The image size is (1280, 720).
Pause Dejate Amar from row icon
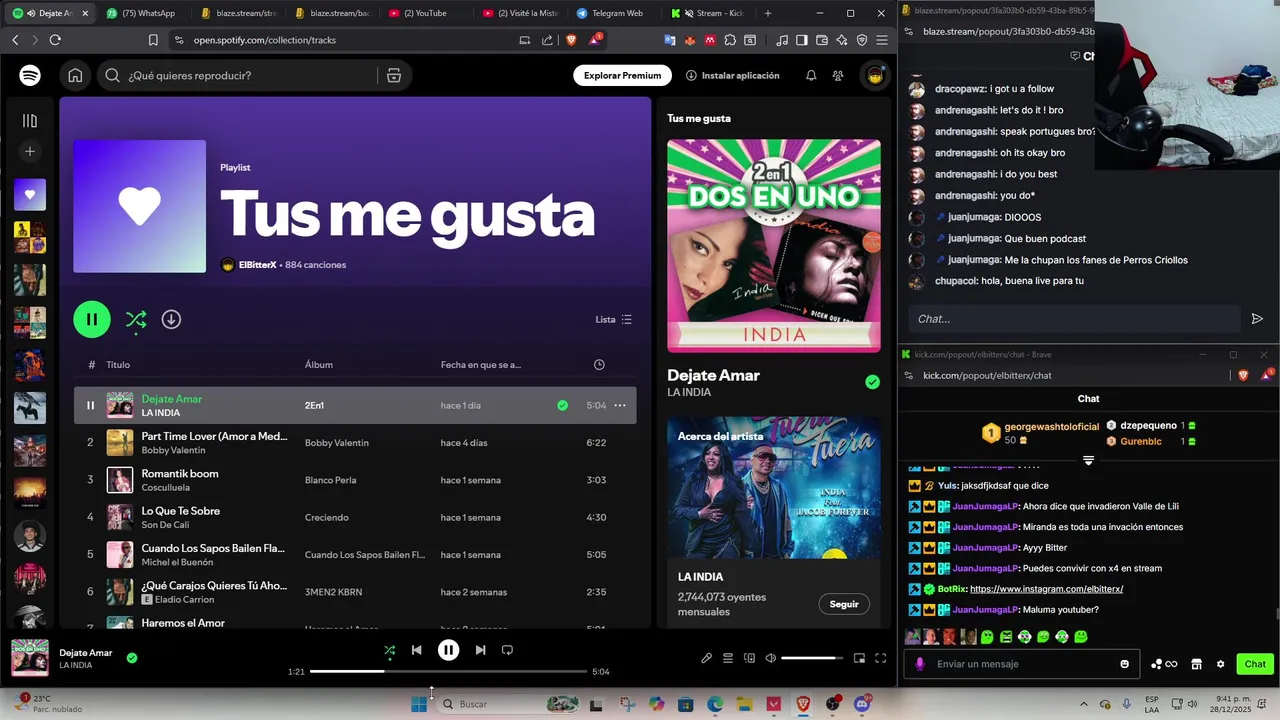pyautogui.click(x=90, y=405)
